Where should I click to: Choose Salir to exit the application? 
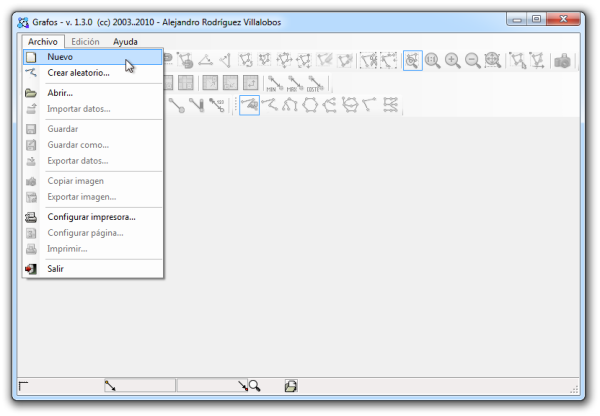click(x=93, y=269)
